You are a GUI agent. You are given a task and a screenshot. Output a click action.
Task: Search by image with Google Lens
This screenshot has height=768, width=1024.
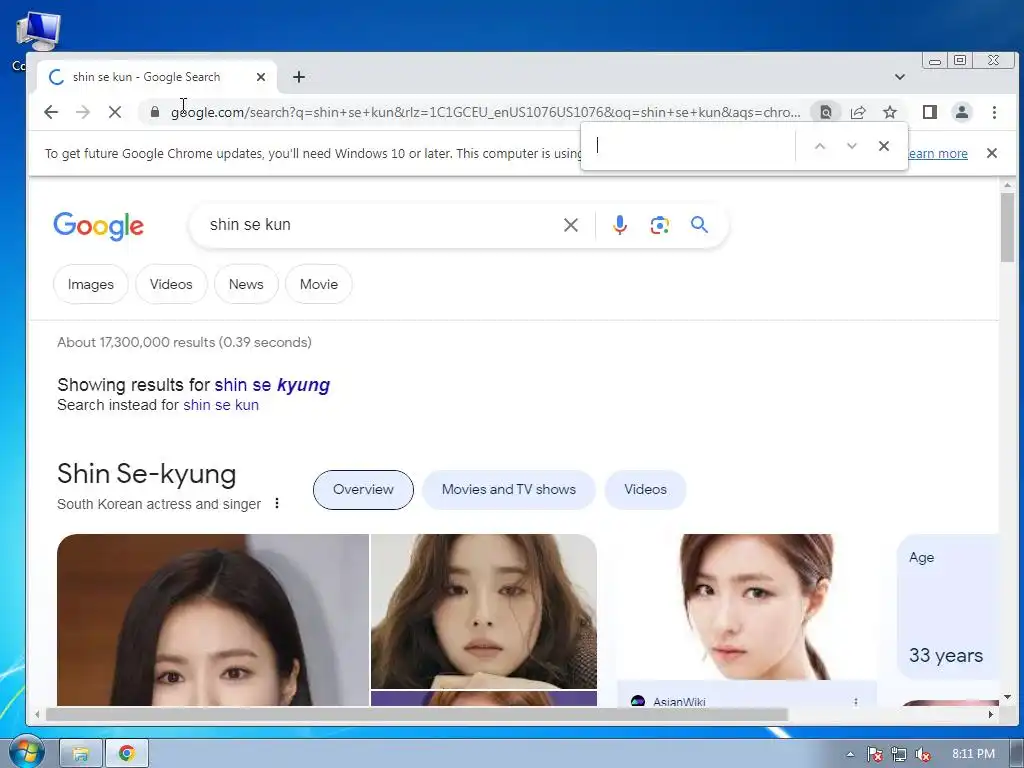click(660, 225)
